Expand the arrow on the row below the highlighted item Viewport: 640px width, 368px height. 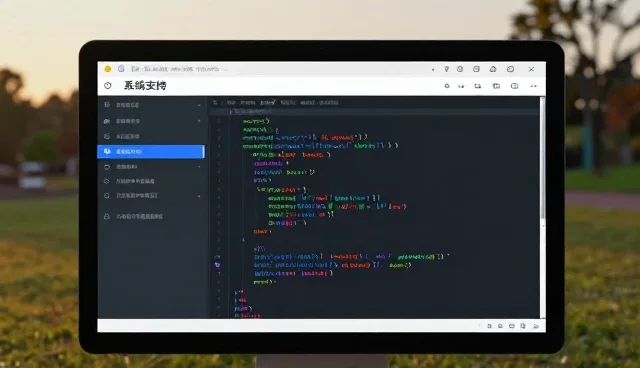click(199, 167)
